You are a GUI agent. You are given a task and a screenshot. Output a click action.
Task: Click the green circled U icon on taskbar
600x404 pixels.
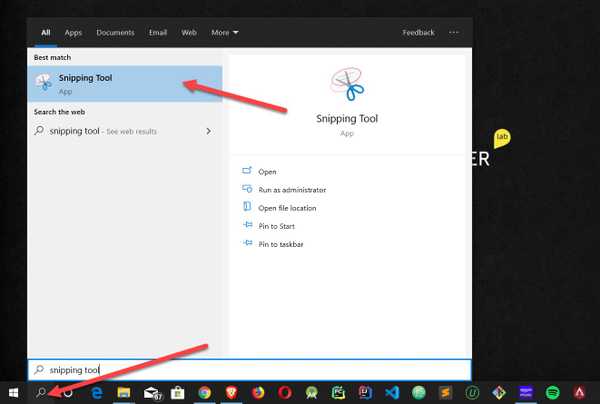(x=472, y=393)
